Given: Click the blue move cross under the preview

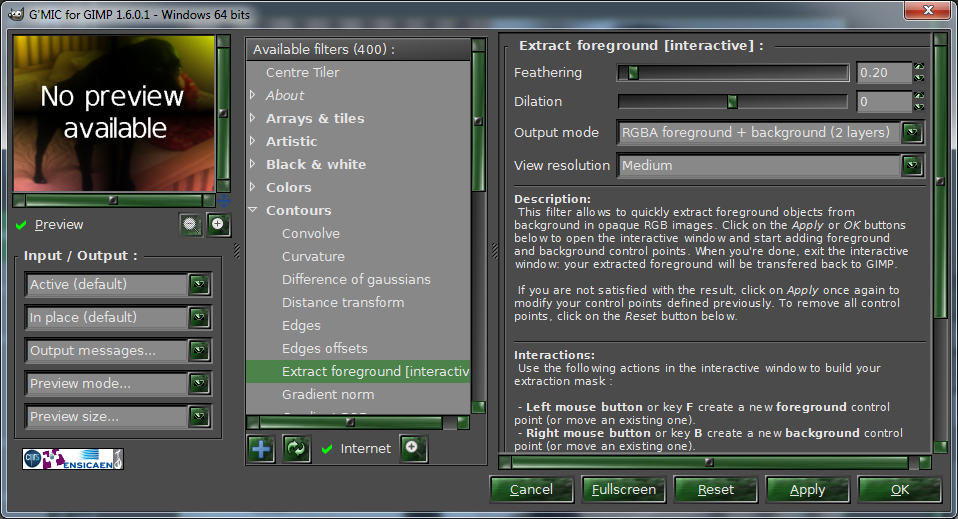Looking at the screenshot, I should pyautogui.click(x=224, y=201).
